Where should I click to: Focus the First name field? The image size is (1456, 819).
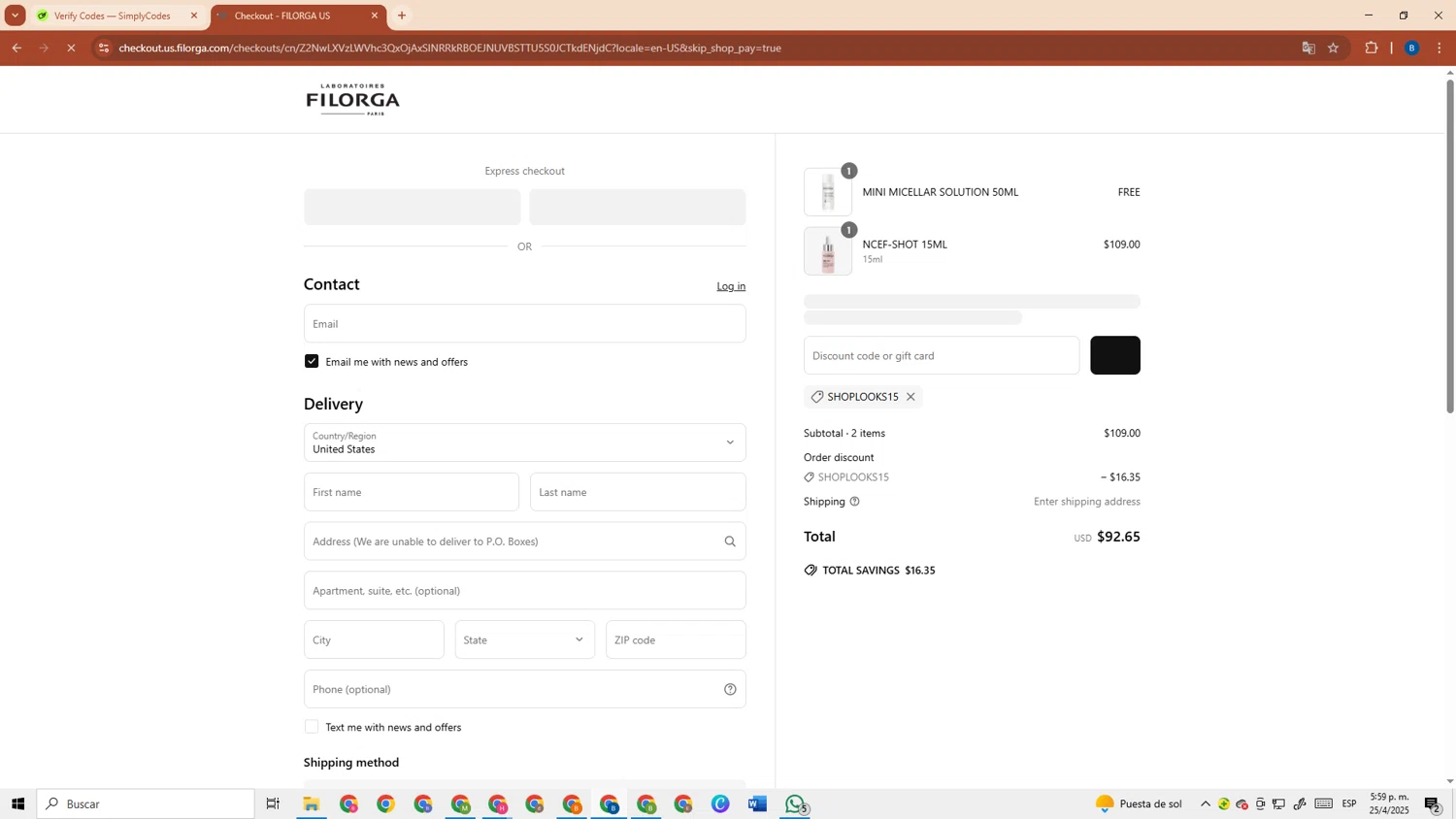412,492
